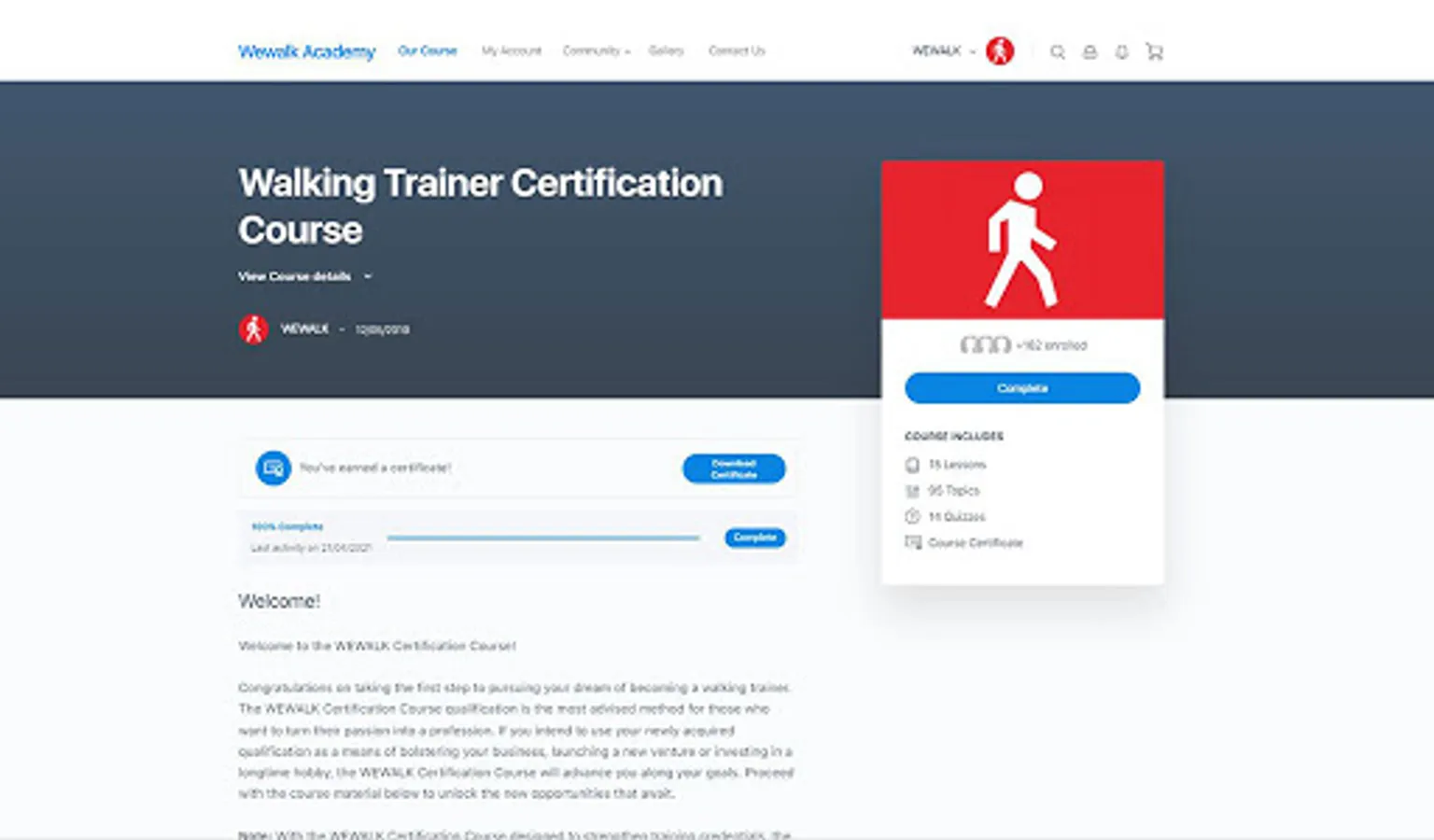Click the 15 Lessons book icon
Viewport: 1434px width, 840px height.
pos(912,465)
